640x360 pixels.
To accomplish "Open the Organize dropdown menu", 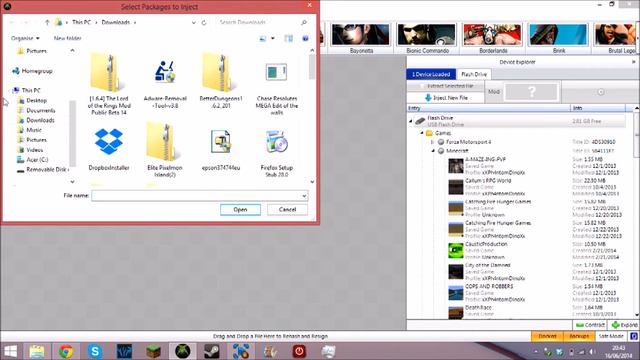I will point(25,38).
